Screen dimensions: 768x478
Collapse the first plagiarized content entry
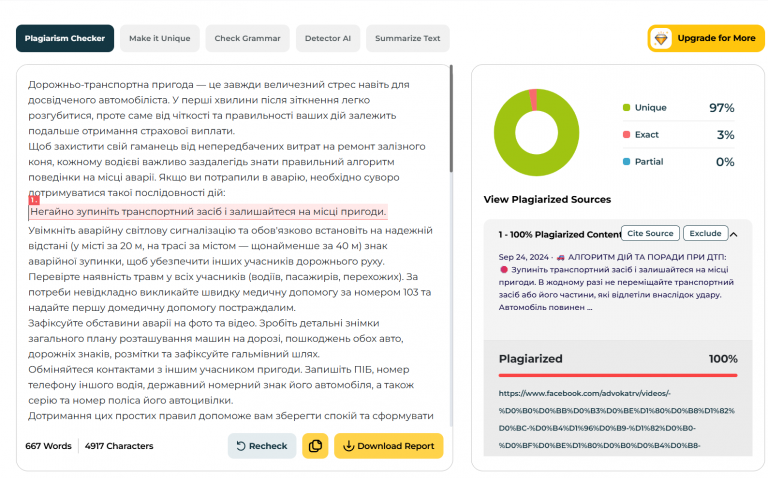[734, 235]
